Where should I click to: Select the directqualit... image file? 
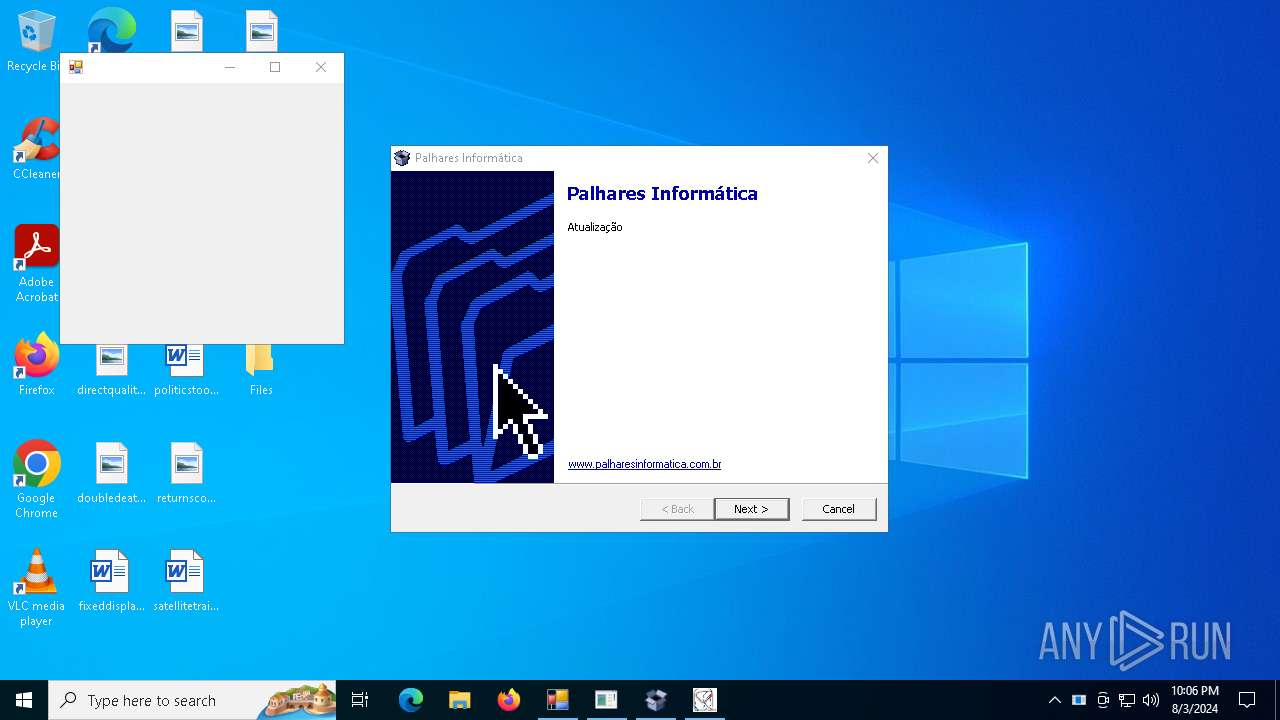click(111, 368)
